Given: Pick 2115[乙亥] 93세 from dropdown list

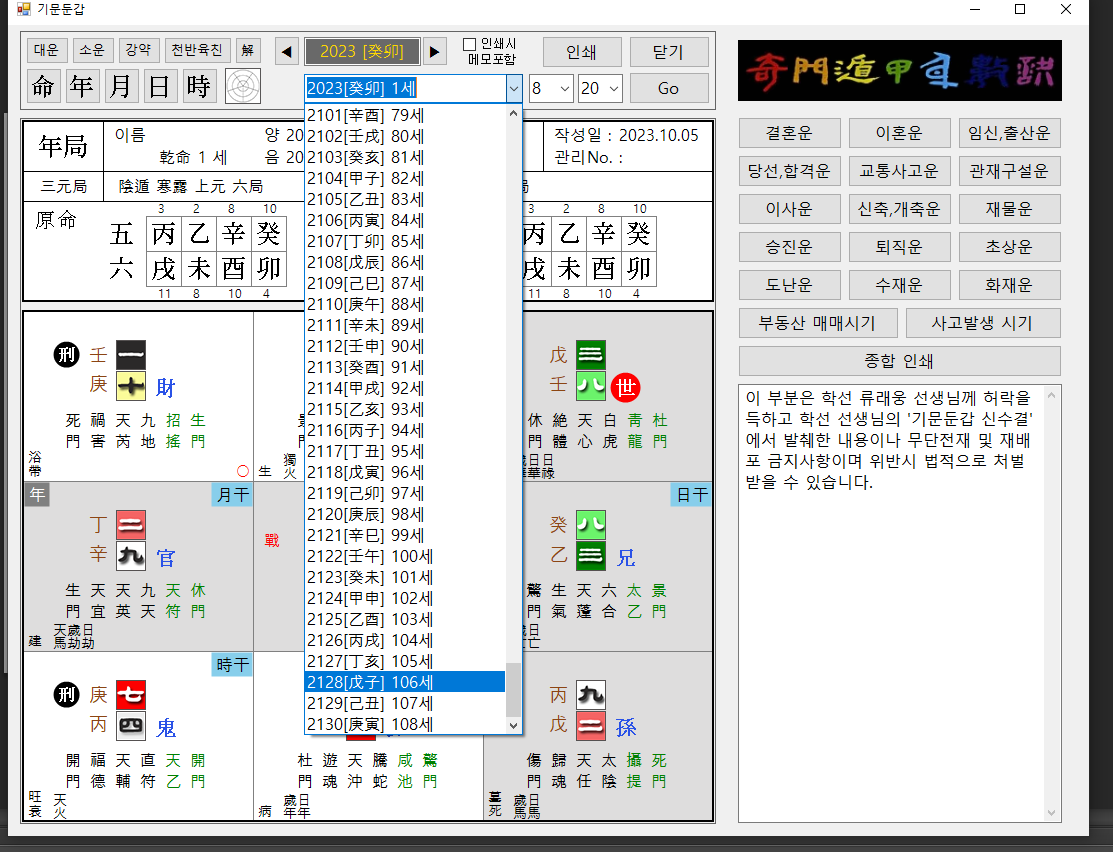Looking at the screenshot, I should click(x=405, y=410).
